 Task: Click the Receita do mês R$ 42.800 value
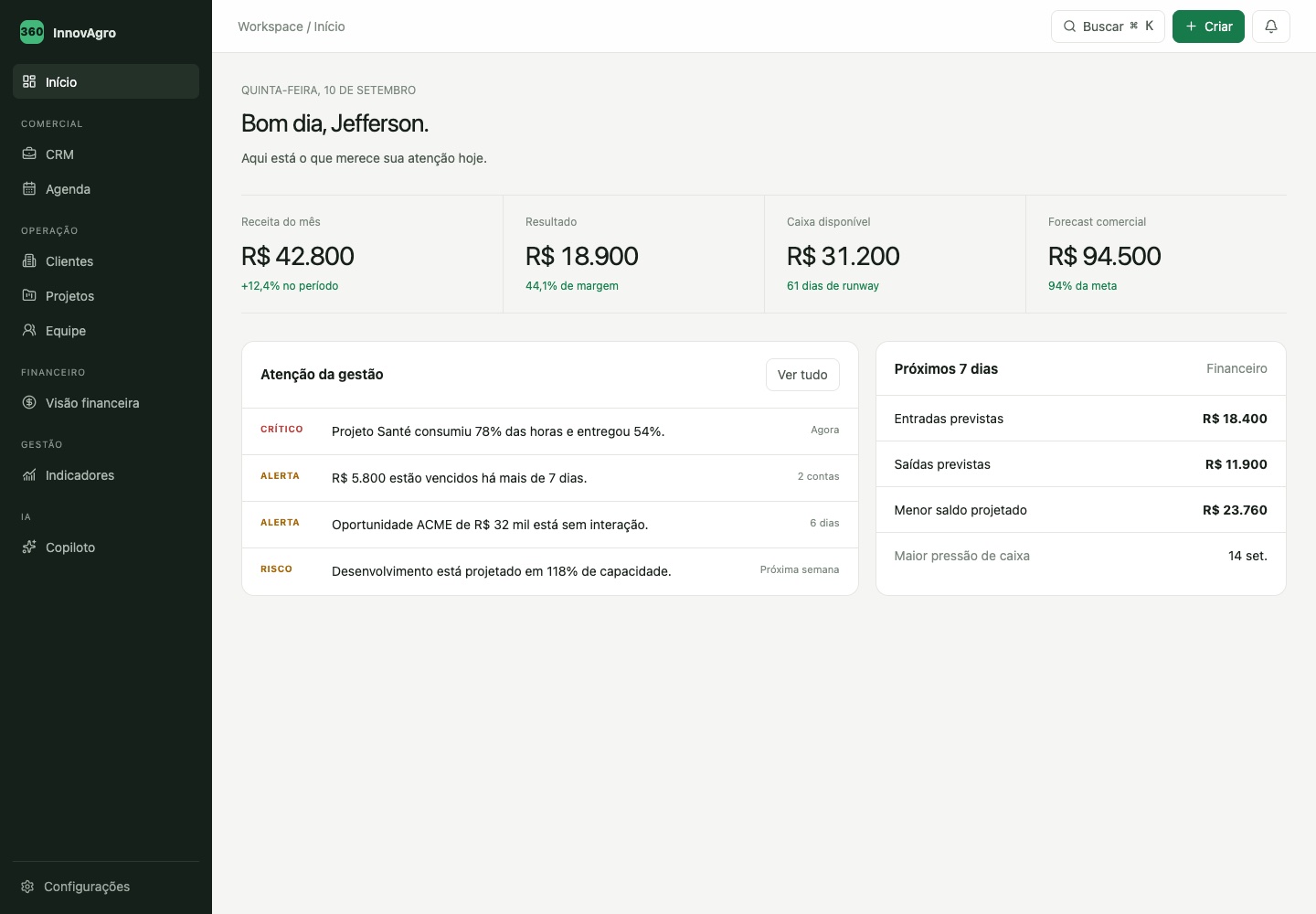298,256
